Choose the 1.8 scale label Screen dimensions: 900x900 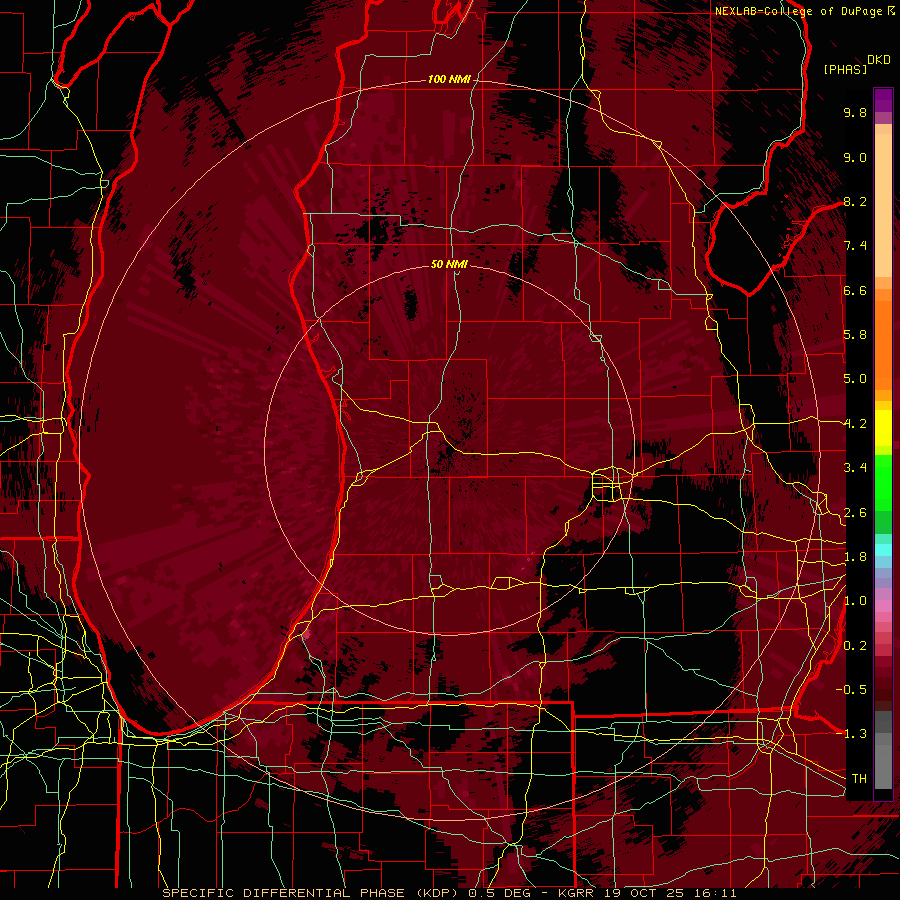[x=855, y=557]
